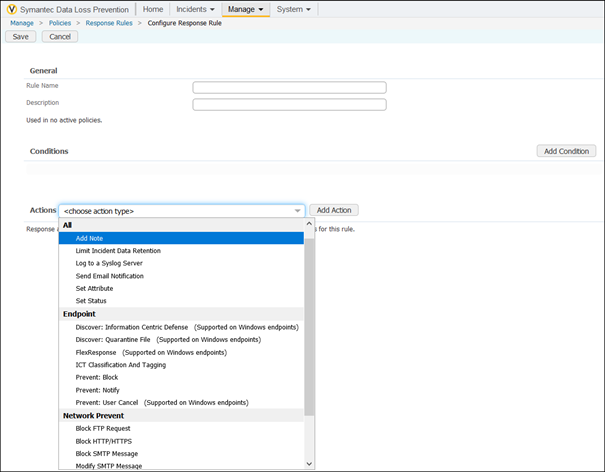Click the All group header
Screen dimensions: 605x472
(x=181, y=225)
